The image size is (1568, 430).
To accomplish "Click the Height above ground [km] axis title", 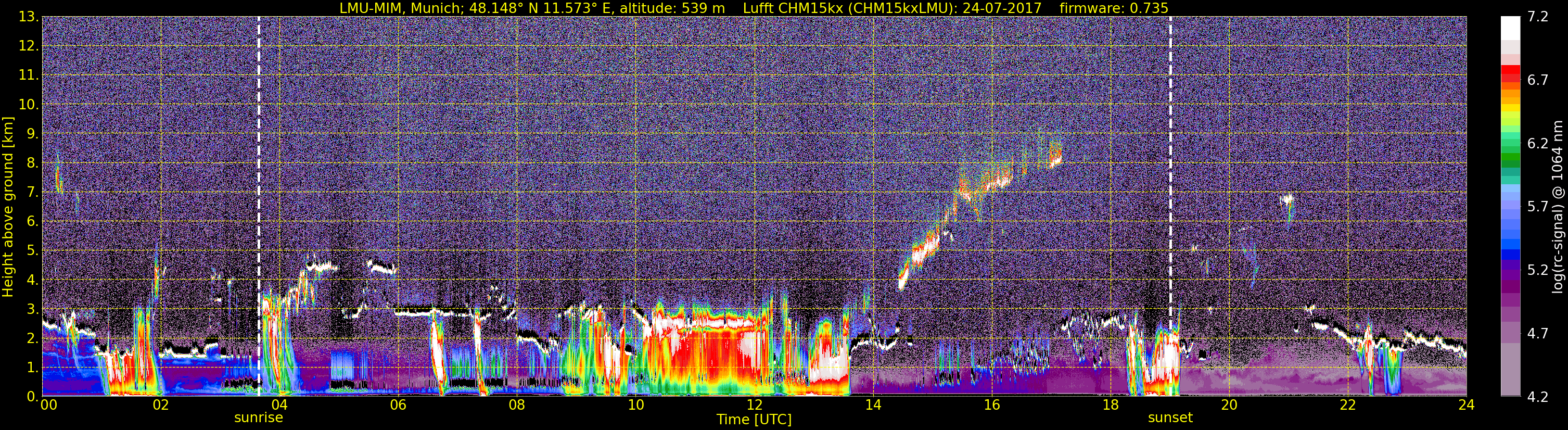I will point(8,207).
